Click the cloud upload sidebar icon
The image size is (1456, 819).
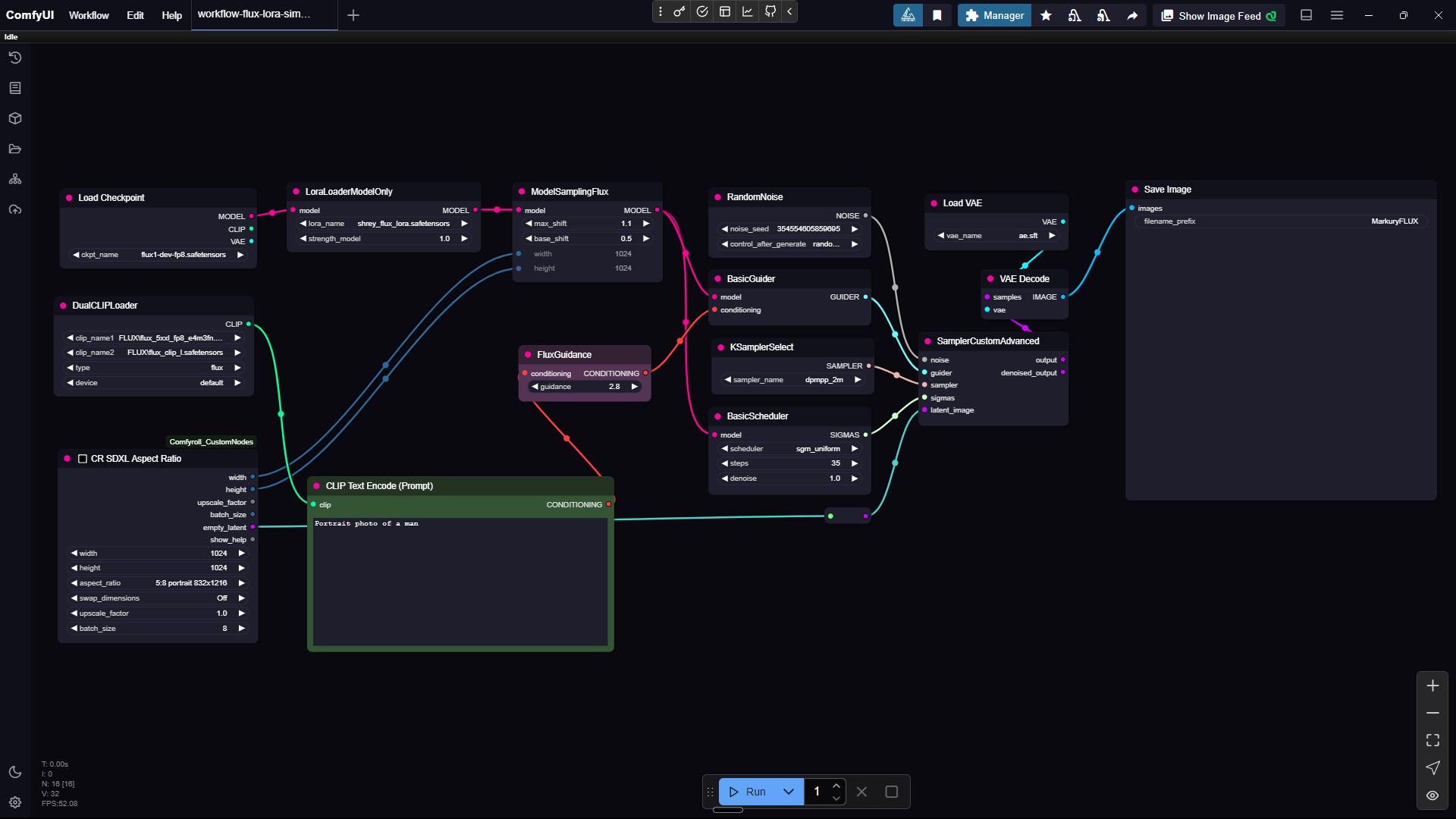15,209
